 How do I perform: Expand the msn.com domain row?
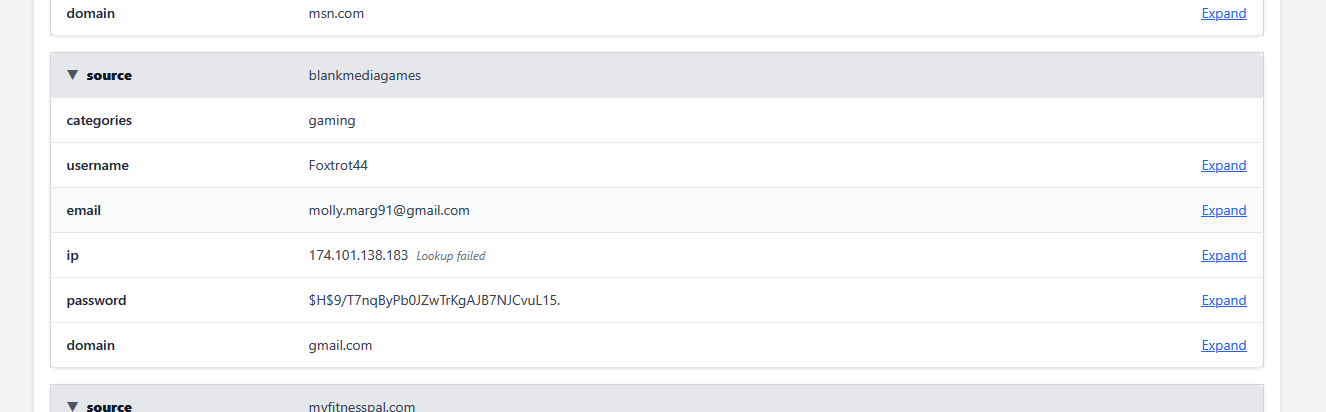(1223, 14)
